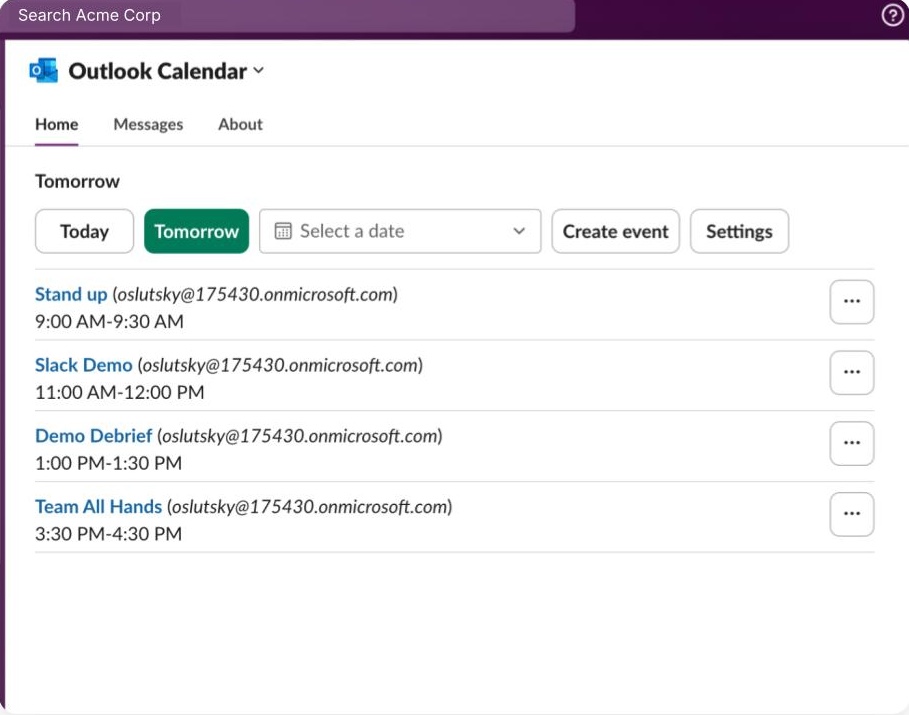Viewport: 909px width, 715px height.
Task: Open the more options menu for Slack Demo
Action: [852, 373]
